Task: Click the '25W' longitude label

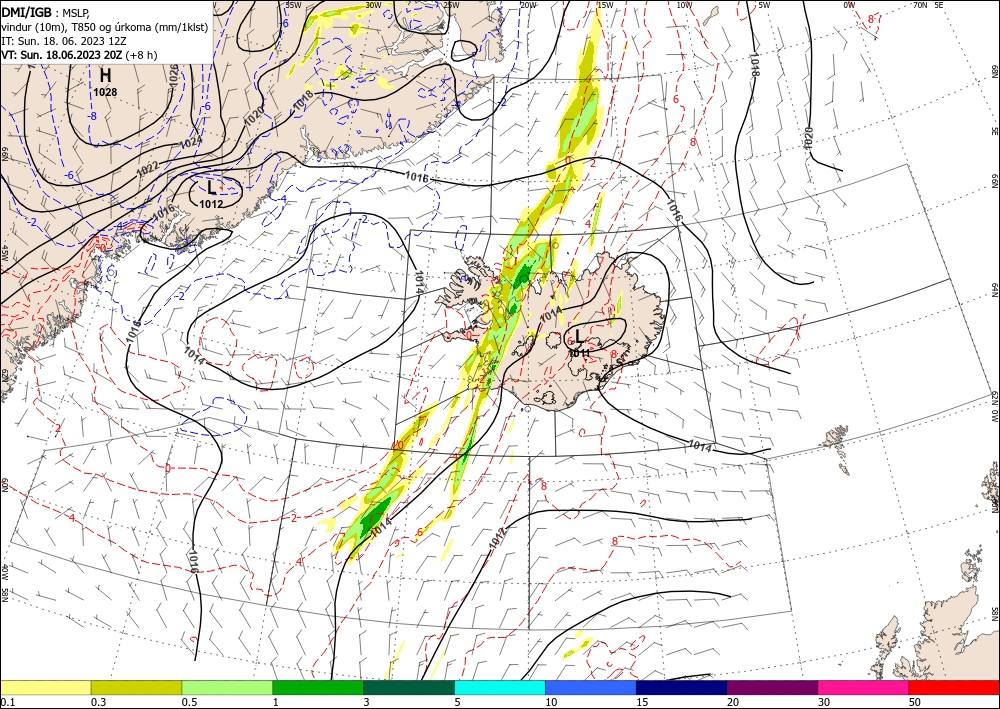Action: pos(451,5)
